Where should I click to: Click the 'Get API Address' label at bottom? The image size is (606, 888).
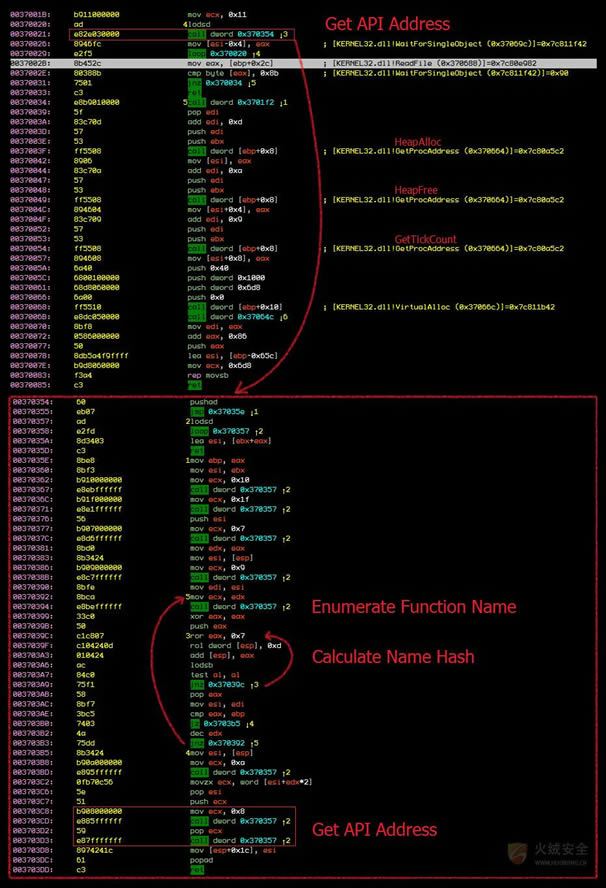coord(374,829)
